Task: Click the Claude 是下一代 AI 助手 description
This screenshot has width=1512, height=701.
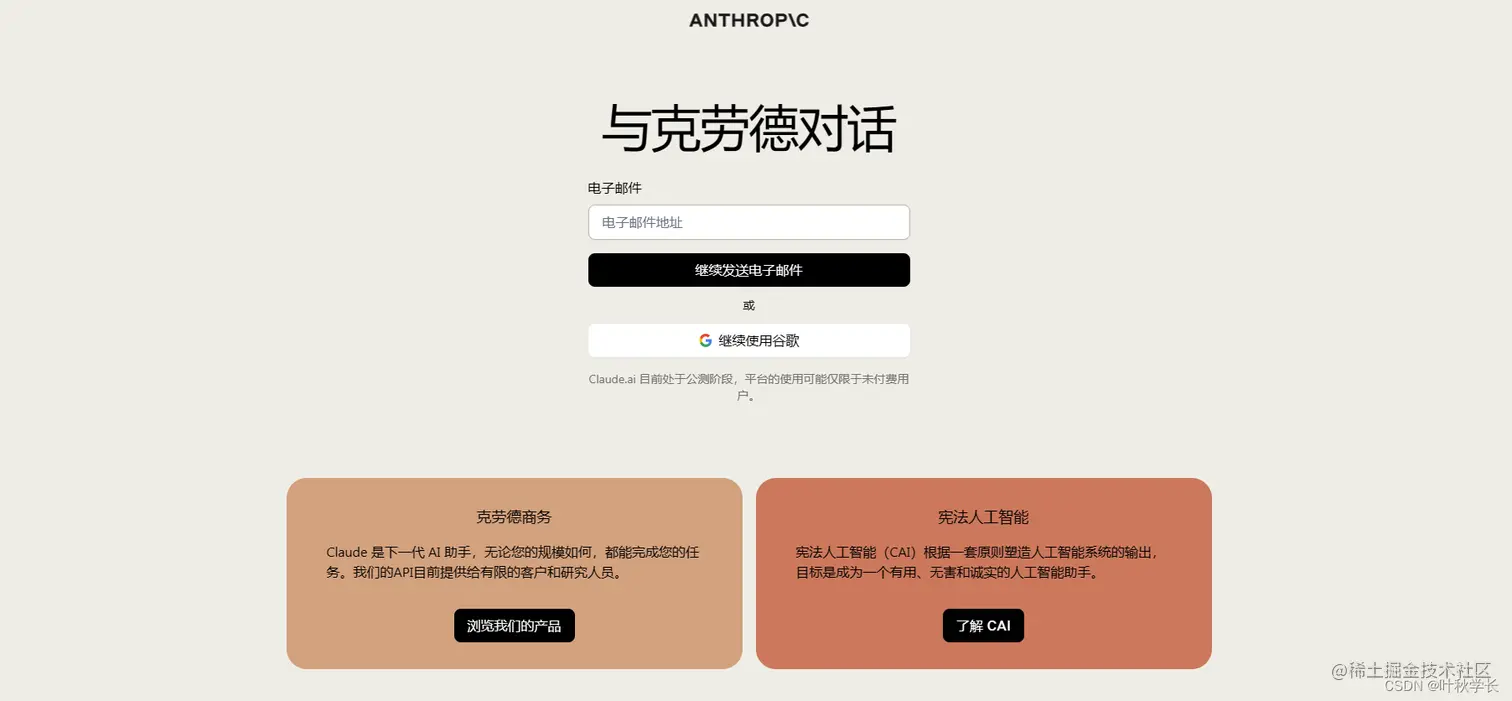Action: [512, 562]
